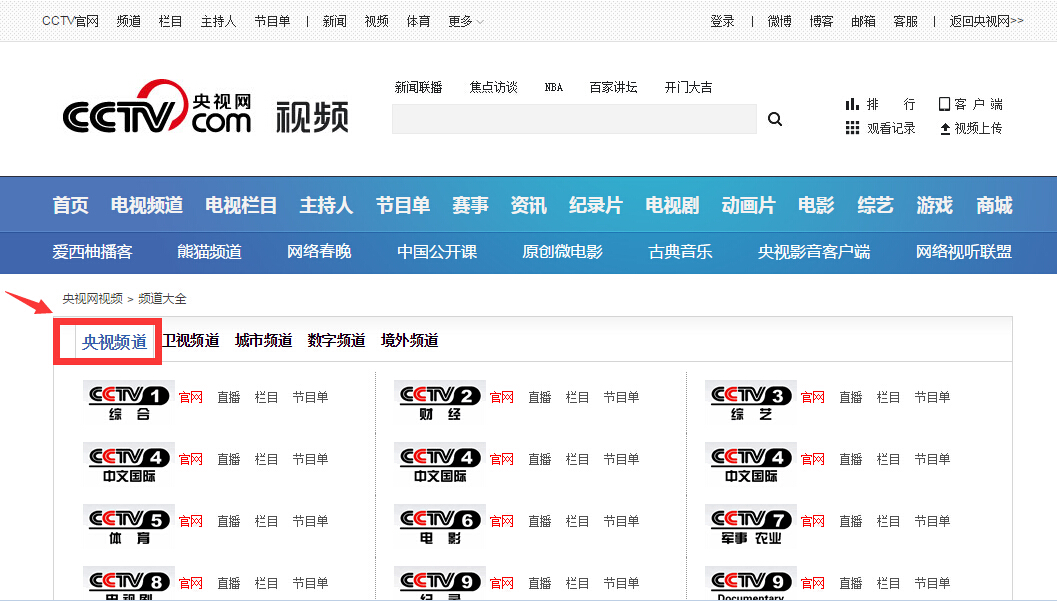Click 央视网视频 in the breadcrumb
This screenshot has height=601, width=1057.
[92, 298]
